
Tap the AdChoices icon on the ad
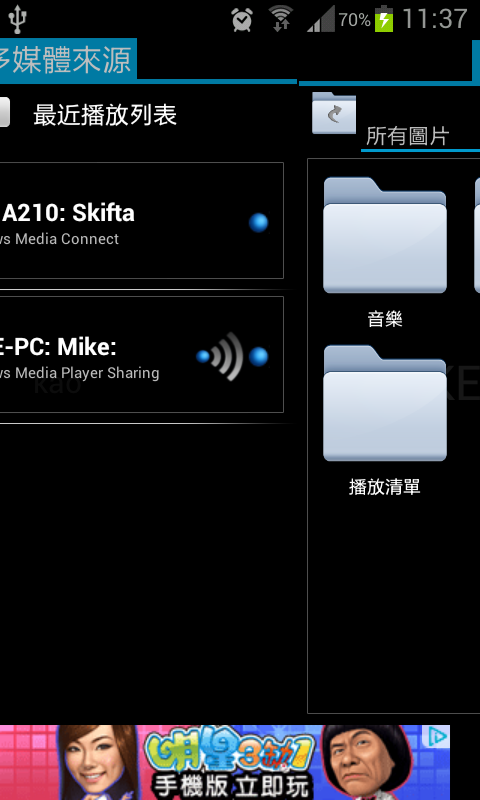(437, 736)
